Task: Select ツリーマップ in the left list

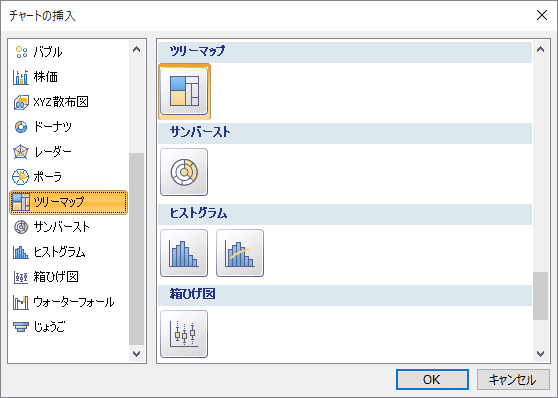Action: [68, 202]
